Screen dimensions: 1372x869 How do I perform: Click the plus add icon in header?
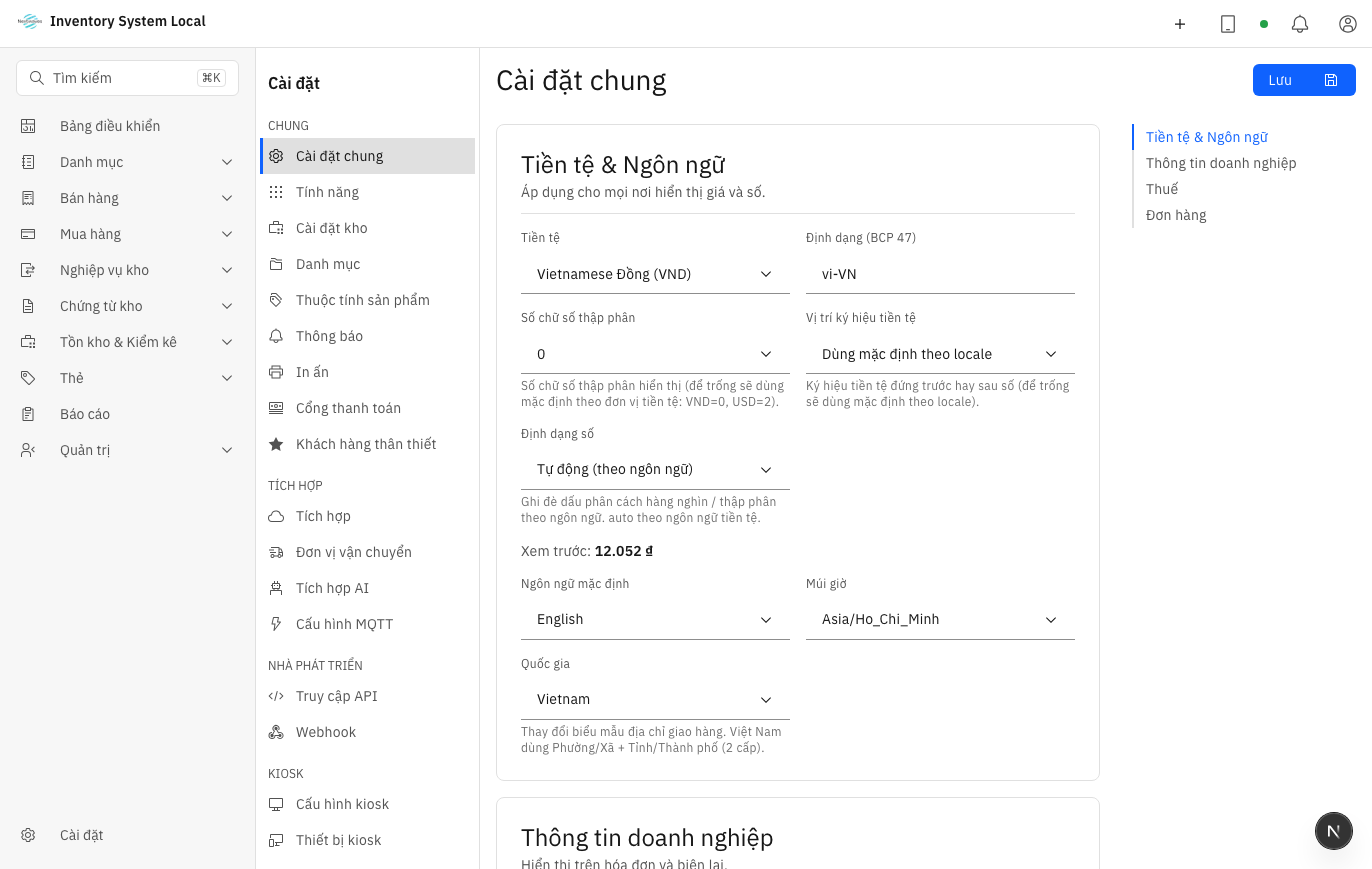(1180, 24)
